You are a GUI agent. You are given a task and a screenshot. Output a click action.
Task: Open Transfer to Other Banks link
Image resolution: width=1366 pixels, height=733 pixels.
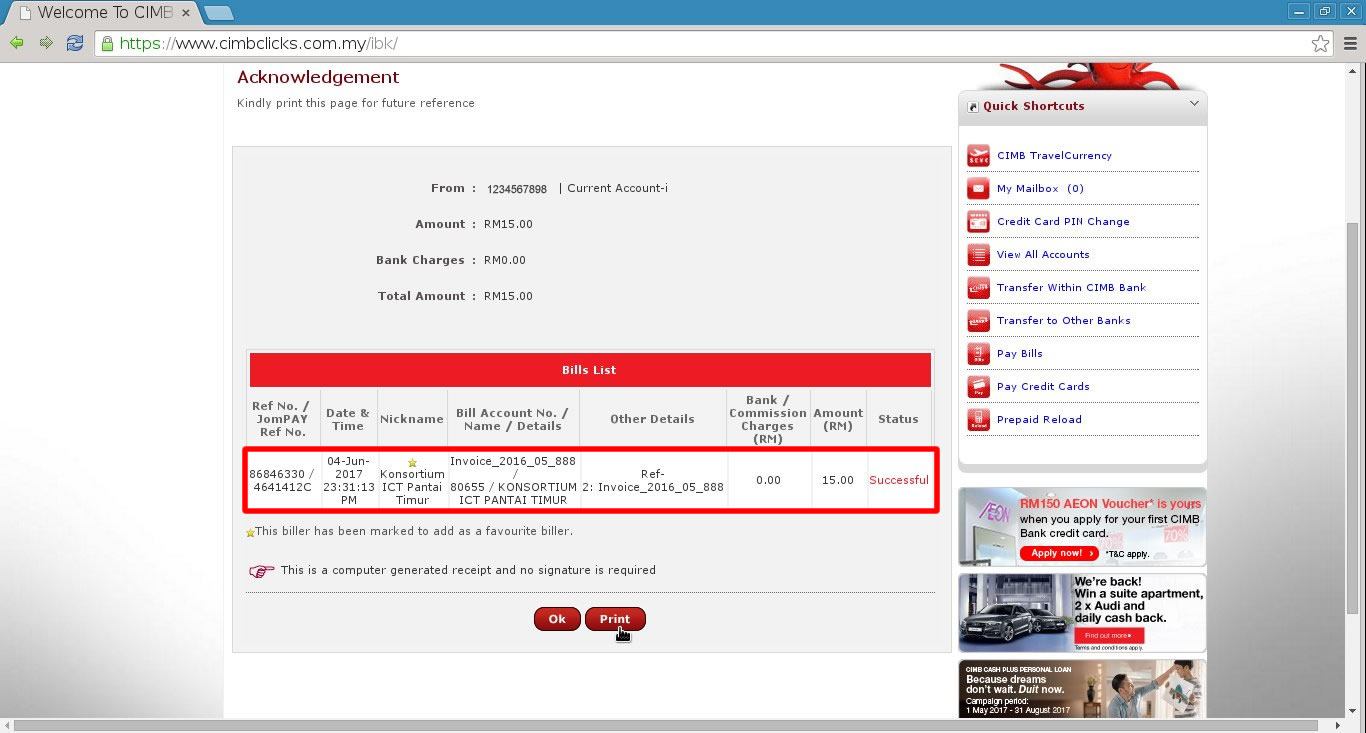(1063, 321)
